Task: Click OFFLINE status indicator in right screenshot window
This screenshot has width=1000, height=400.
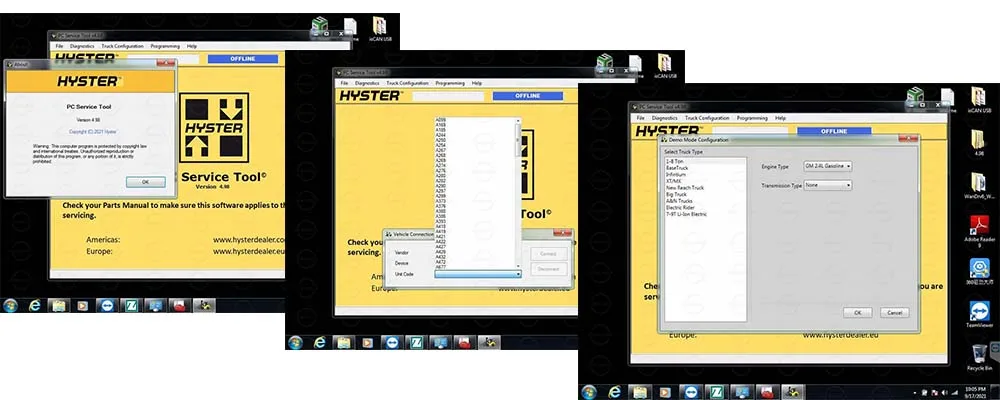Action: coord(833,131)
